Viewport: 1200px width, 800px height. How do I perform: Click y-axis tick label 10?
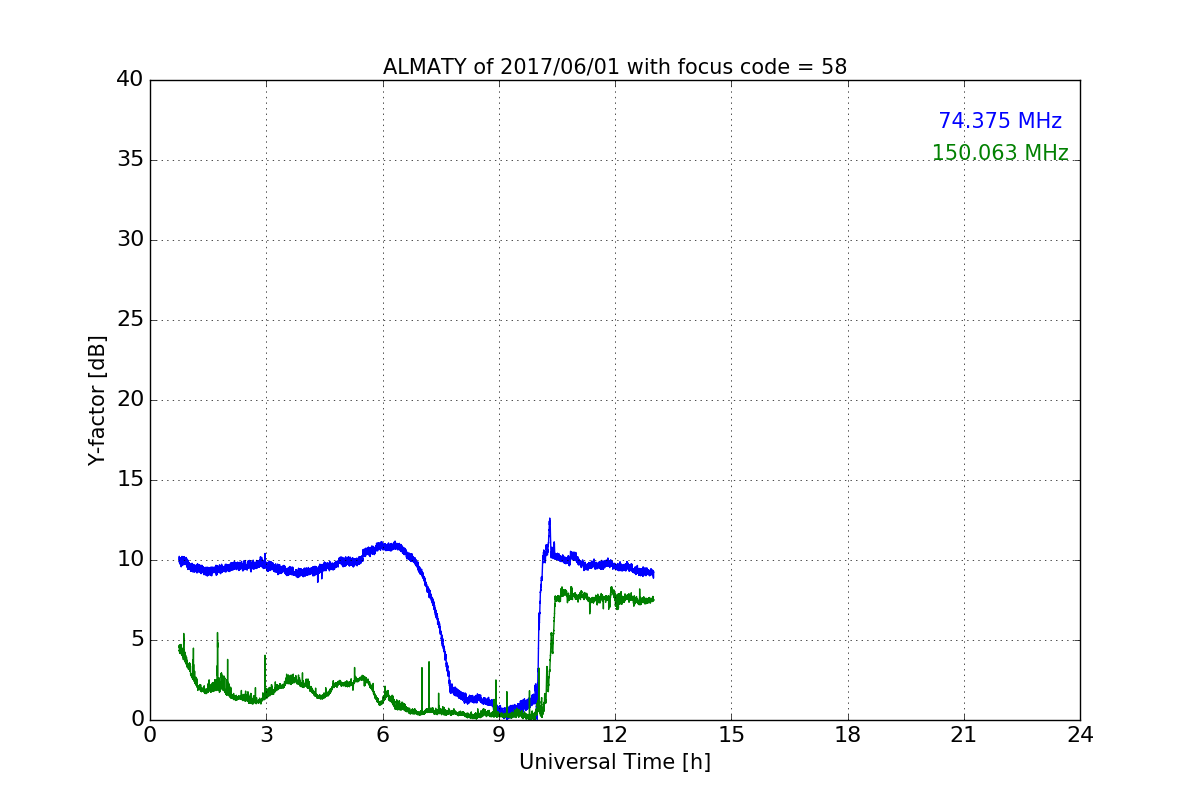[x=129, y=560]
